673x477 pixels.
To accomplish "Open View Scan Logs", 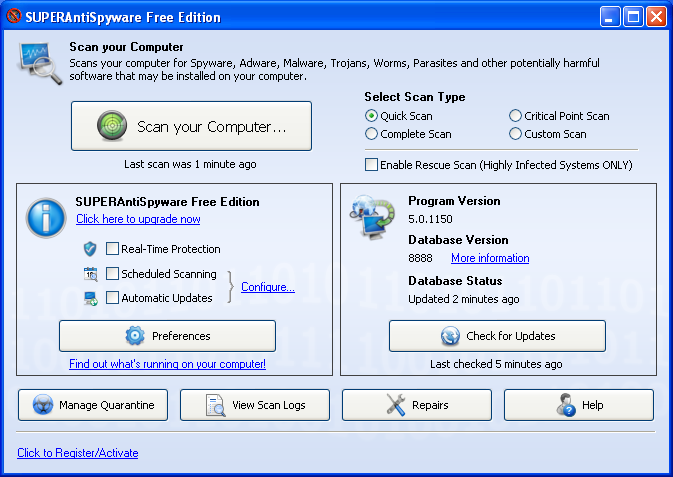I will click(x=255, y=405).
